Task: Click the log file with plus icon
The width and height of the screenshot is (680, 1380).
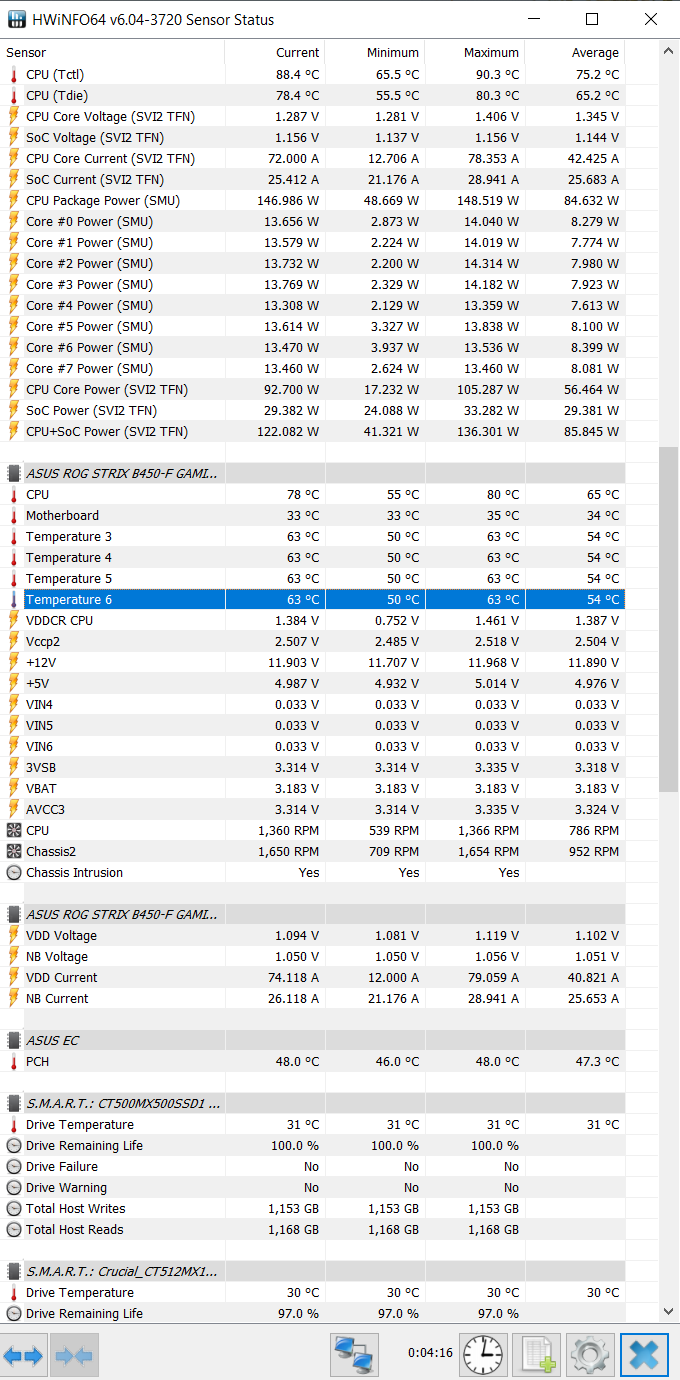Action: point(537,1356)
